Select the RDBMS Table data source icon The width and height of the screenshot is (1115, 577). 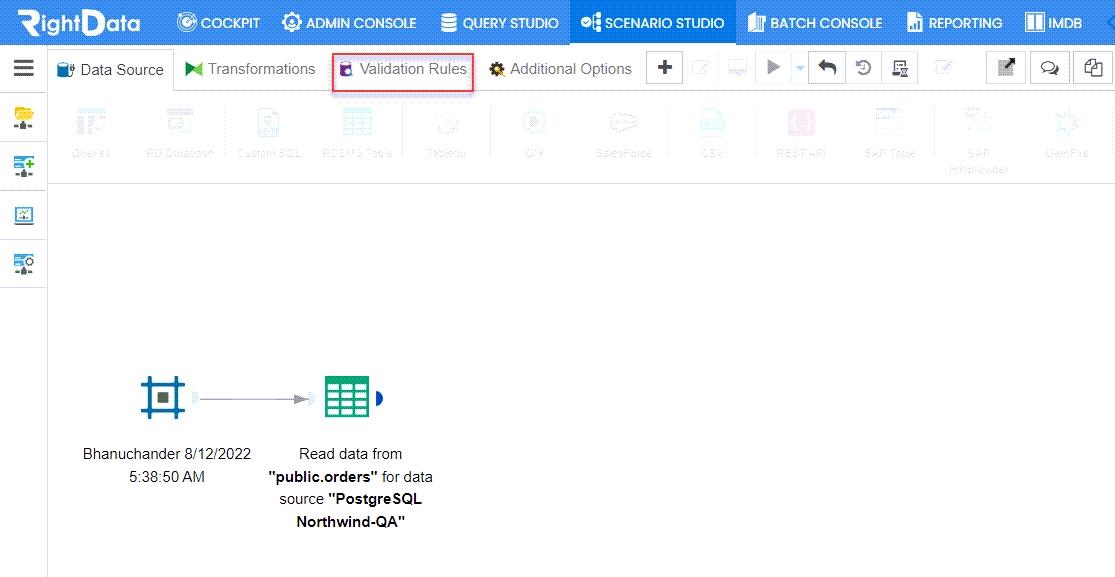(x=356, y=128)
